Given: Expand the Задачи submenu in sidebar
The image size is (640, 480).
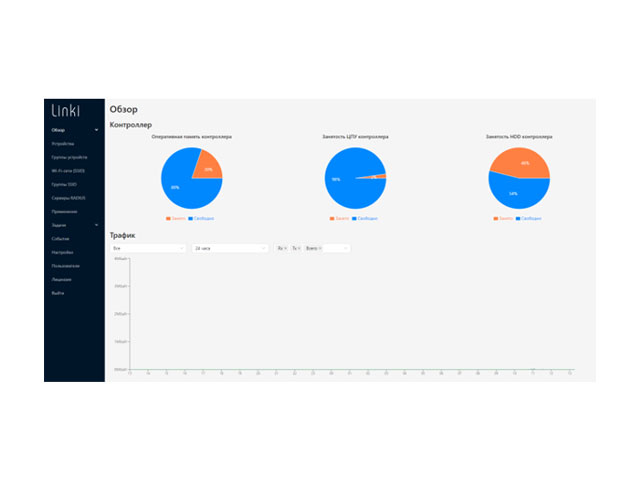Looking at the screenshot, I should (96, 225).
